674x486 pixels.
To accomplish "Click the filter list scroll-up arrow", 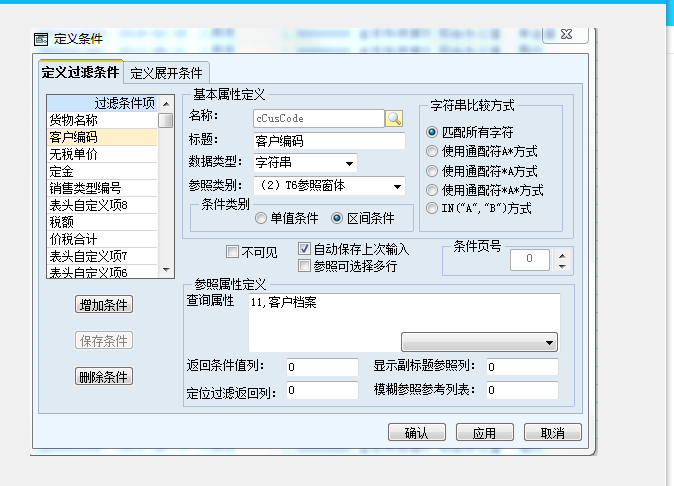I will tap(166, 104).
